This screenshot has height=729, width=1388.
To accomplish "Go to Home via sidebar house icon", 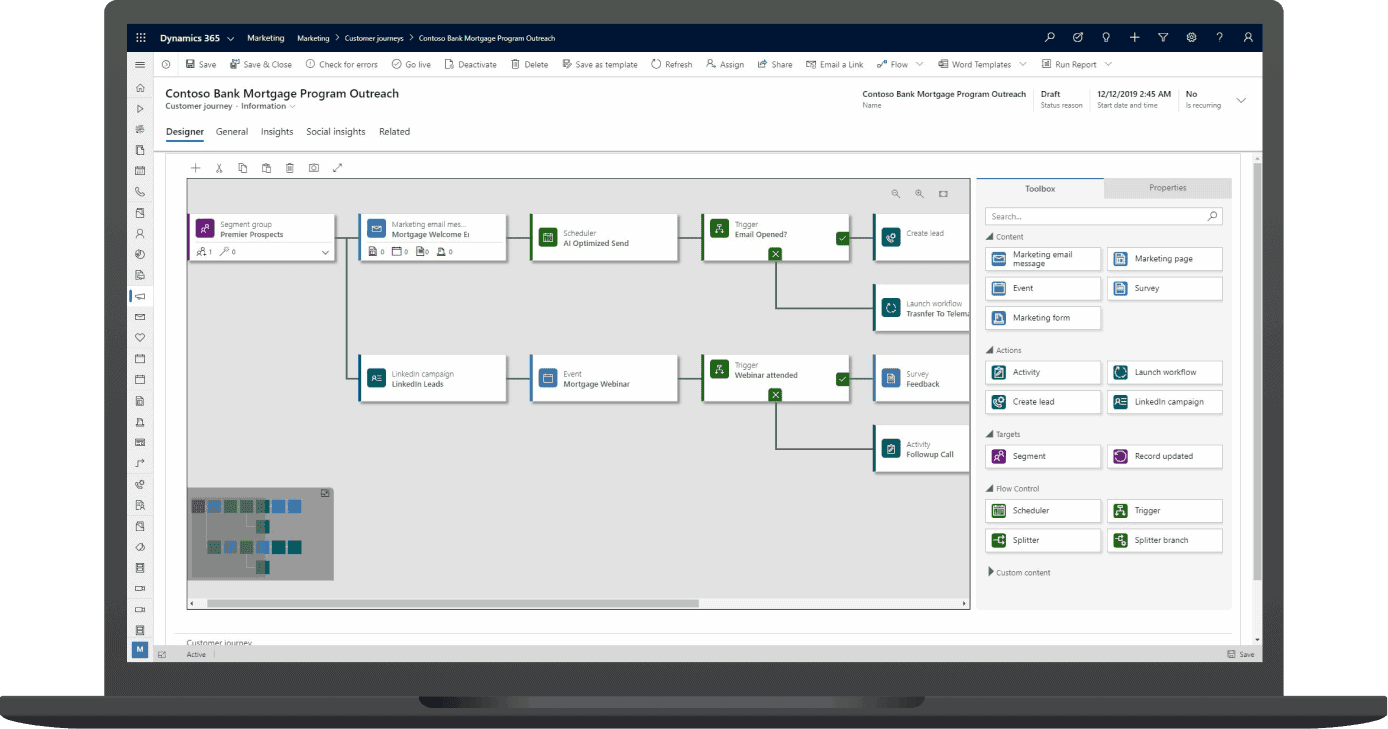I will (x=140, y=87).
